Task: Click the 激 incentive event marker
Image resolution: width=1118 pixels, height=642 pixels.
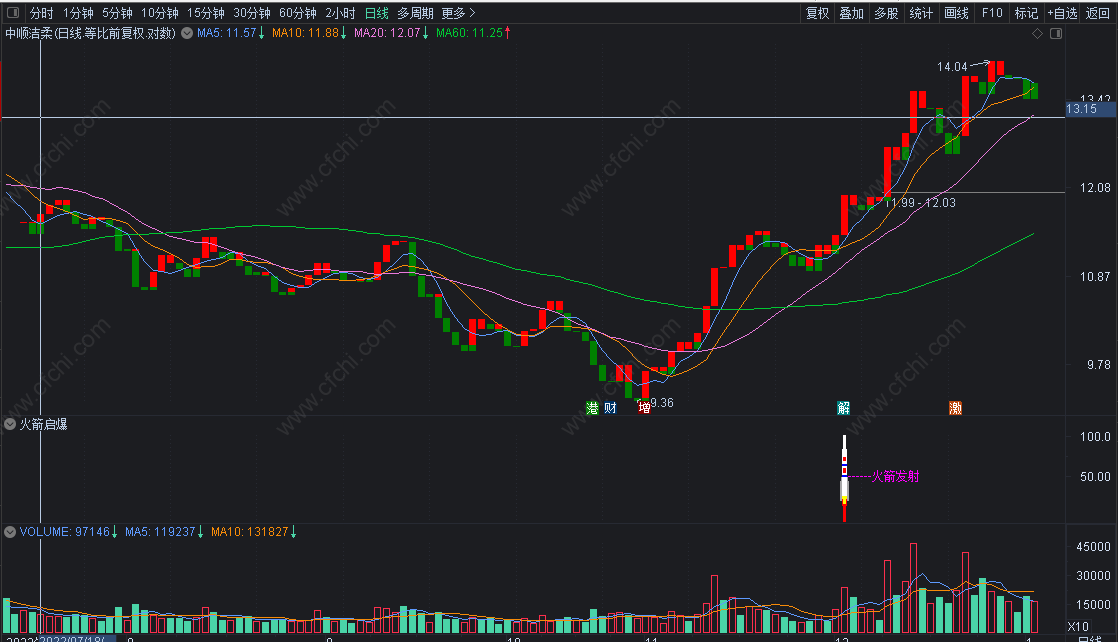Action: (x=956, y=407)
